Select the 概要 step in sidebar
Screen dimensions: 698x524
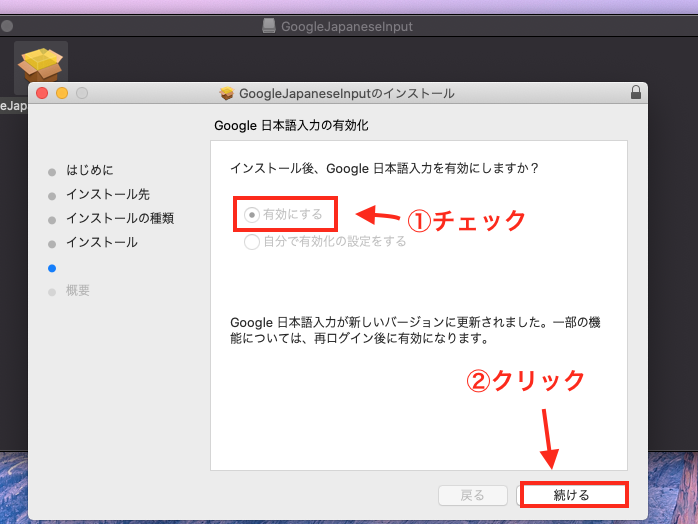[78, 290]
